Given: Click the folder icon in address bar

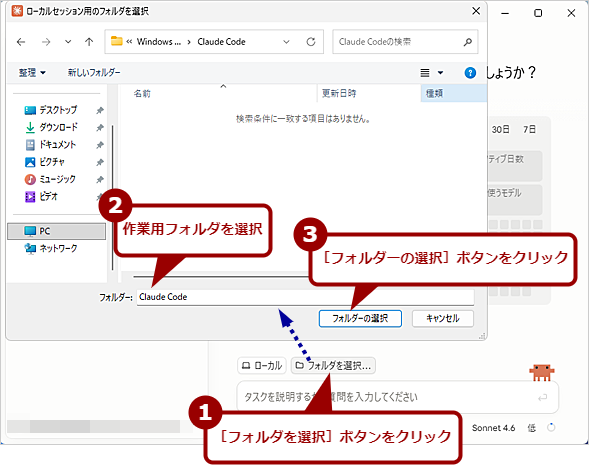Looking at the screenshot, I should (116, 41).
